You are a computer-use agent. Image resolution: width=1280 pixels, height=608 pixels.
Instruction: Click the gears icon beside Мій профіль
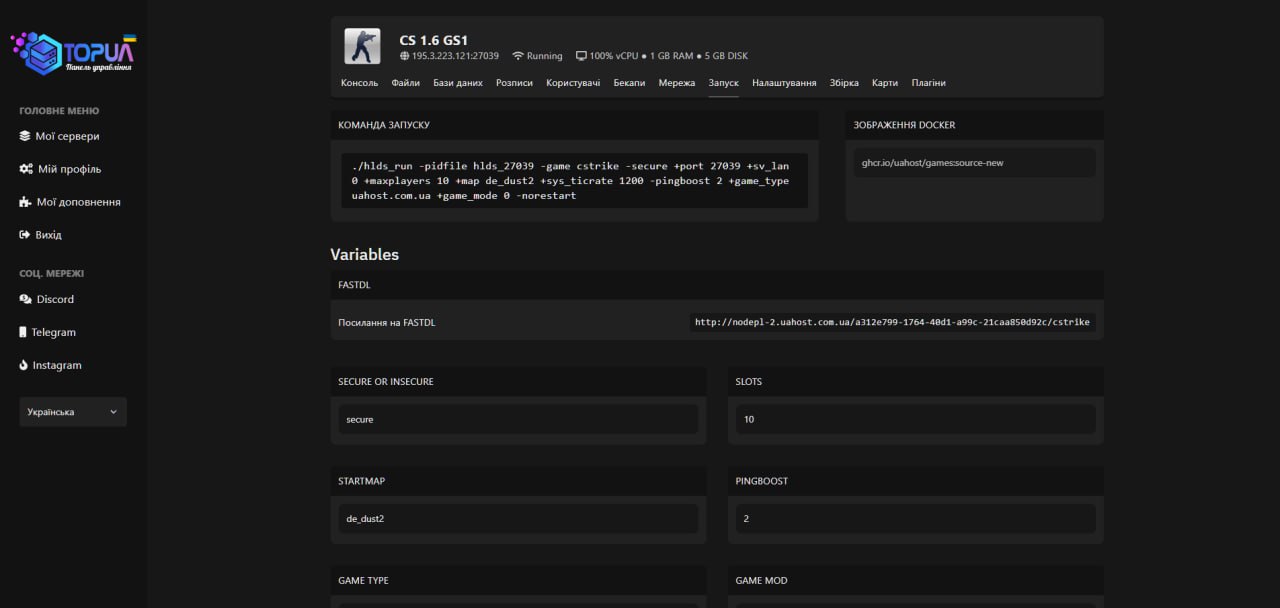(26, 169)
